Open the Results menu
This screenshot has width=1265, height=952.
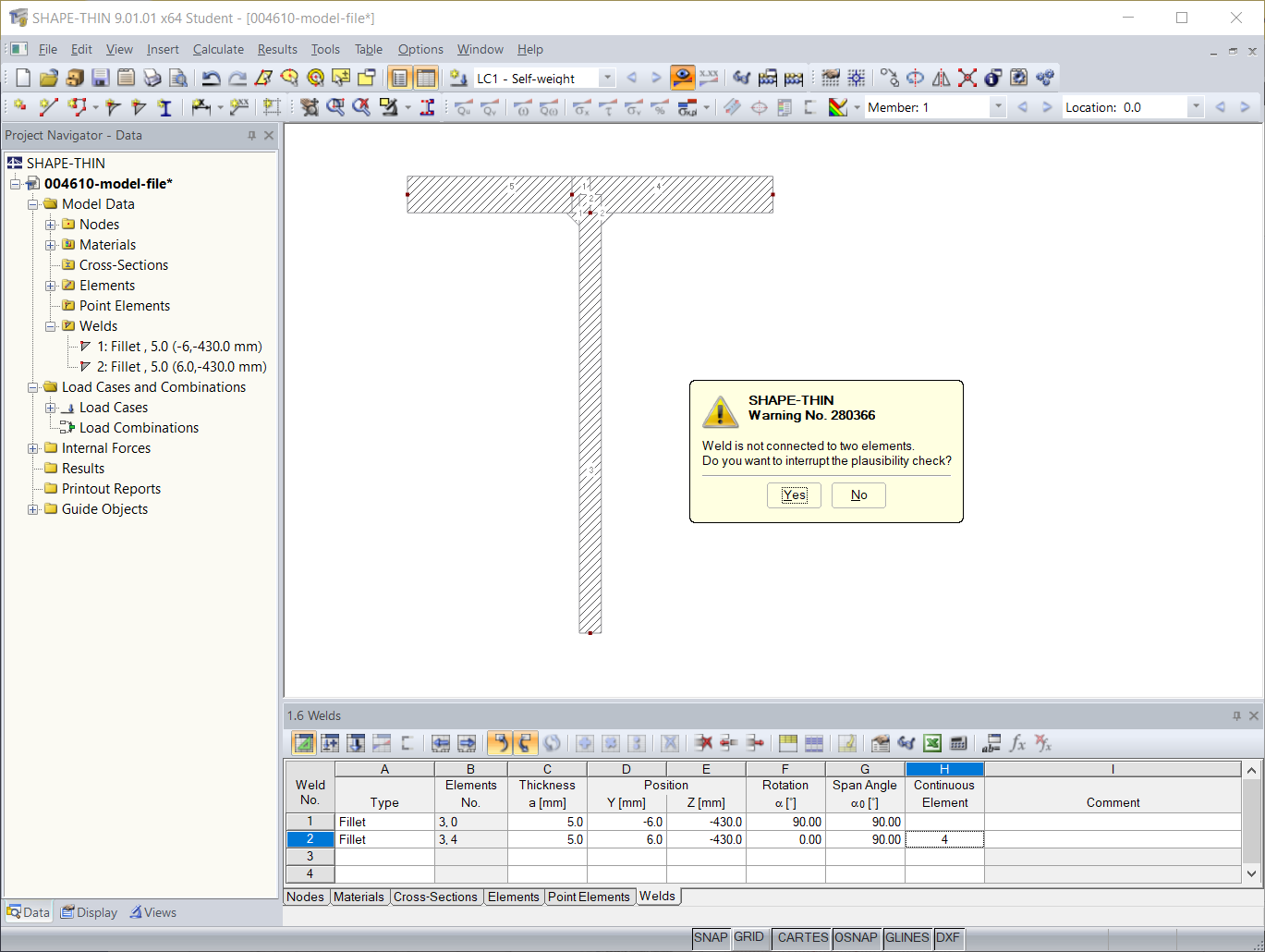277,49
